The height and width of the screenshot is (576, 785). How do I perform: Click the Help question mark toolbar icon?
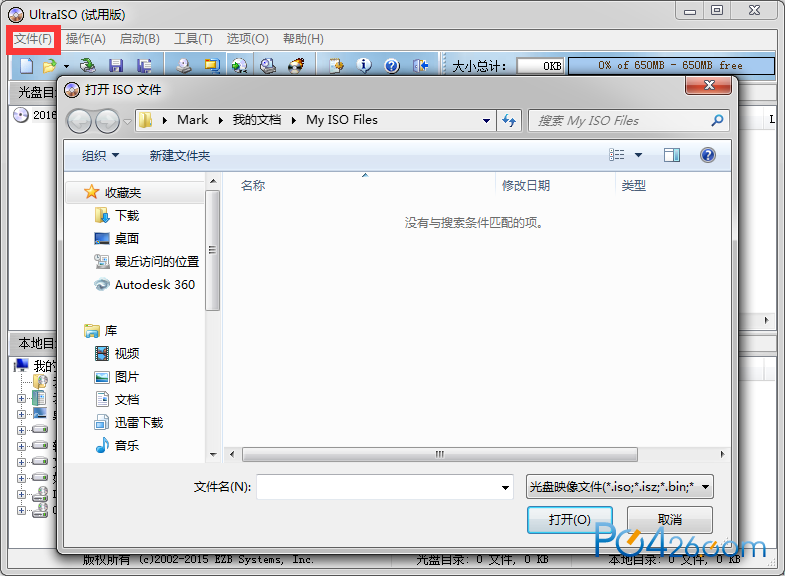[x=392, y=66]
